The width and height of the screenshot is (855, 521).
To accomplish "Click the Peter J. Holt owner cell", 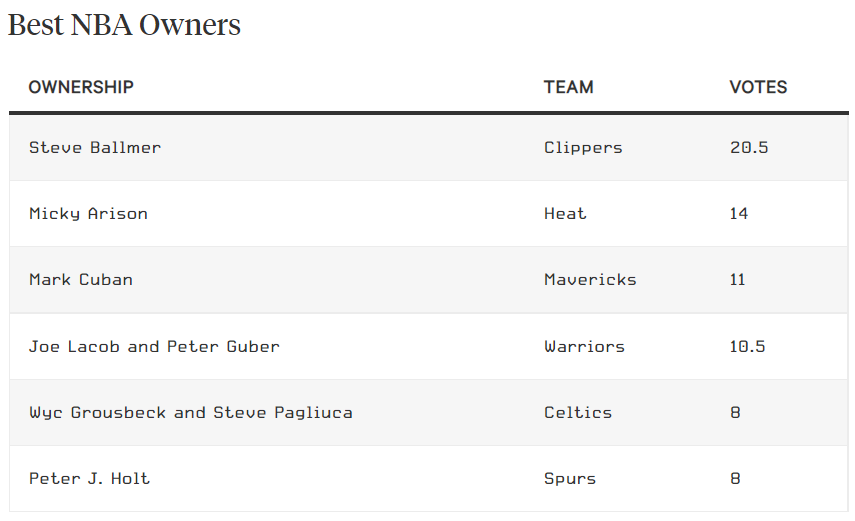I will [x=89, y=478].
